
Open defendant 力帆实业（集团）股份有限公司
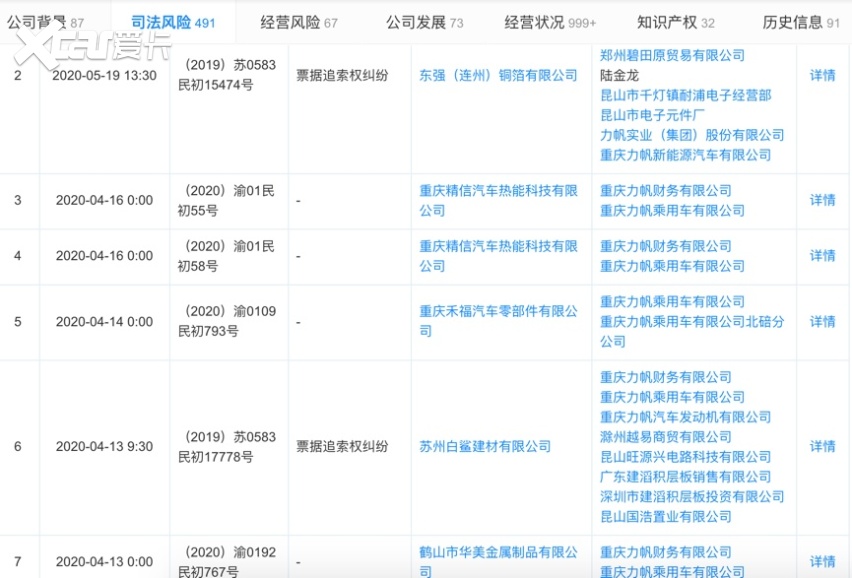[692, 135]
